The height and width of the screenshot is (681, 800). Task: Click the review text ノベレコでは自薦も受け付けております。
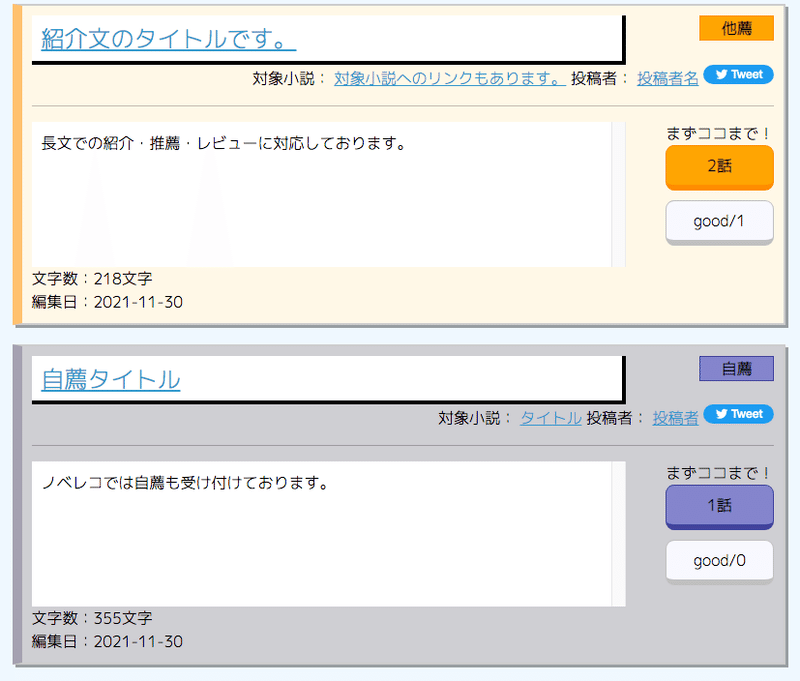(185, 482)
